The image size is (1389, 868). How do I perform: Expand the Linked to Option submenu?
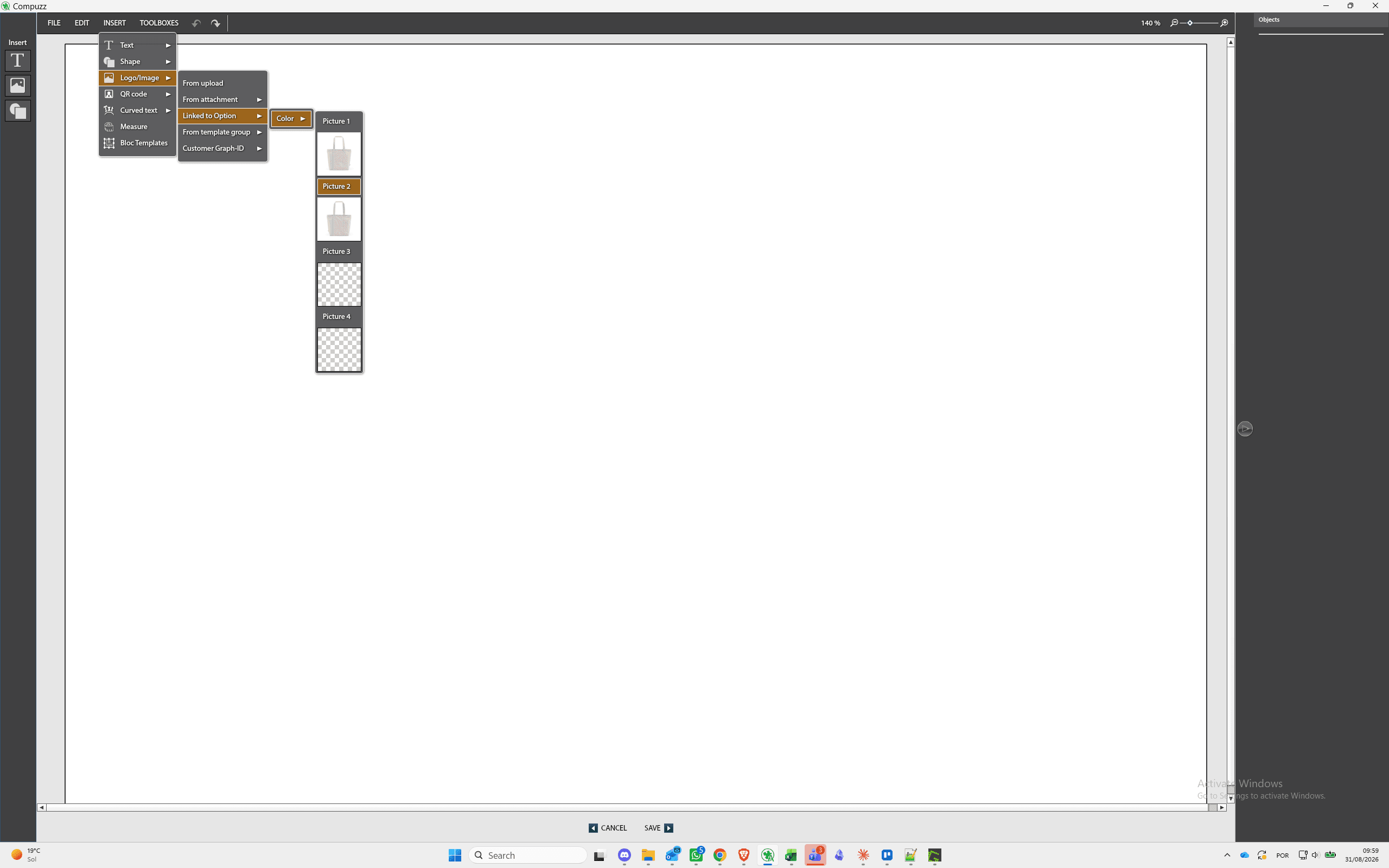point(222,116)
